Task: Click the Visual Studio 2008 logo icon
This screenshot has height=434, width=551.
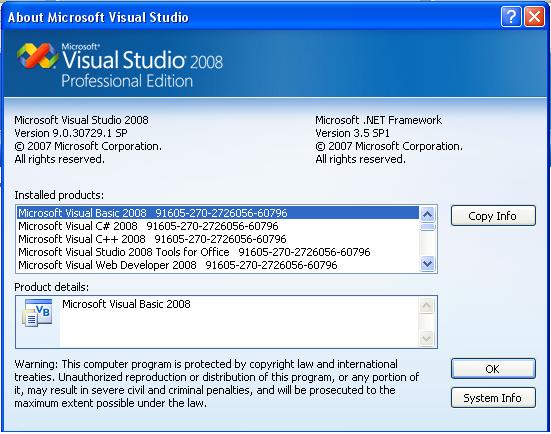Action: pos(37,55)
